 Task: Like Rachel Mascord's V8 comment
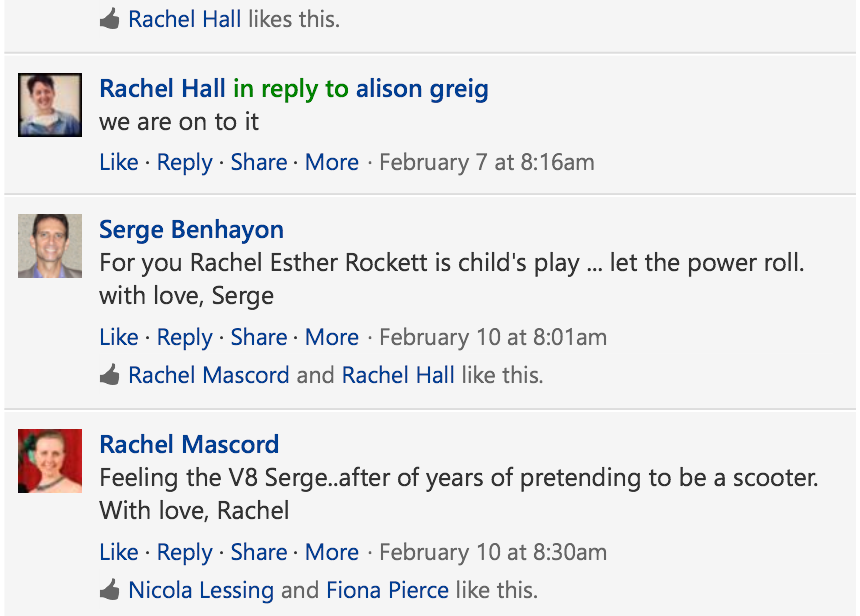point(119,552)
